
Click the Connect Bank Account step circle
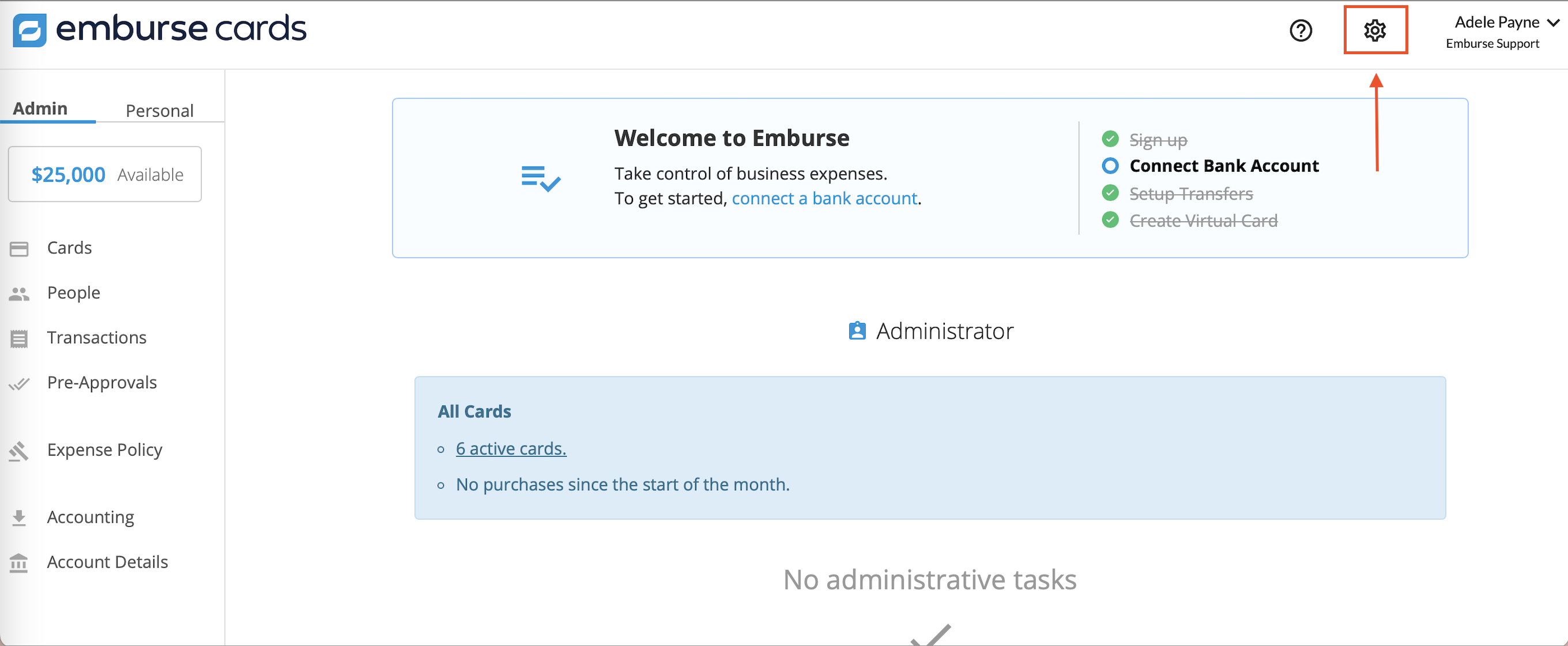pyautogui.click(x=1110, y=166)
